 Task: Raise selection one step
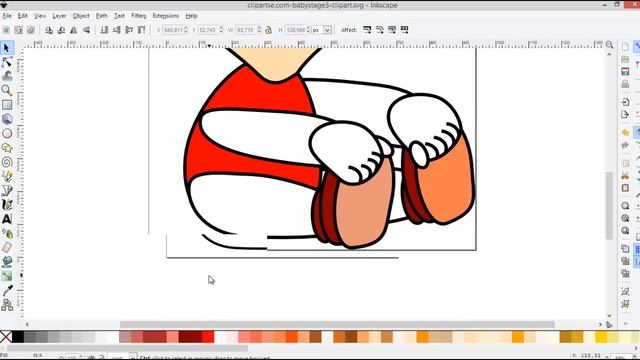[x=129, y=30]
